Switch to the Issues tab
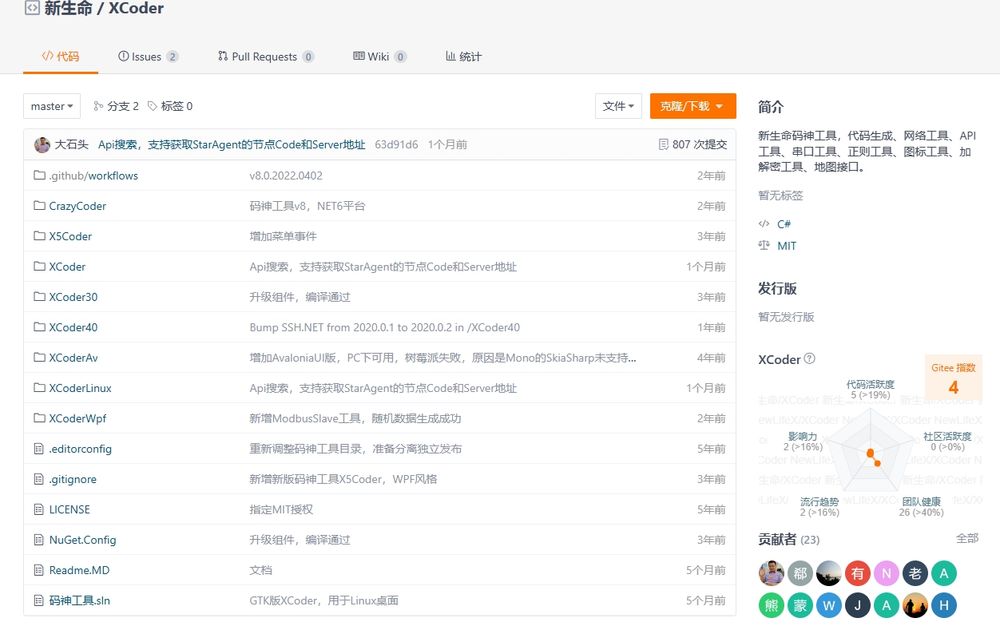The image size is (1000, 629). point(148,56)
